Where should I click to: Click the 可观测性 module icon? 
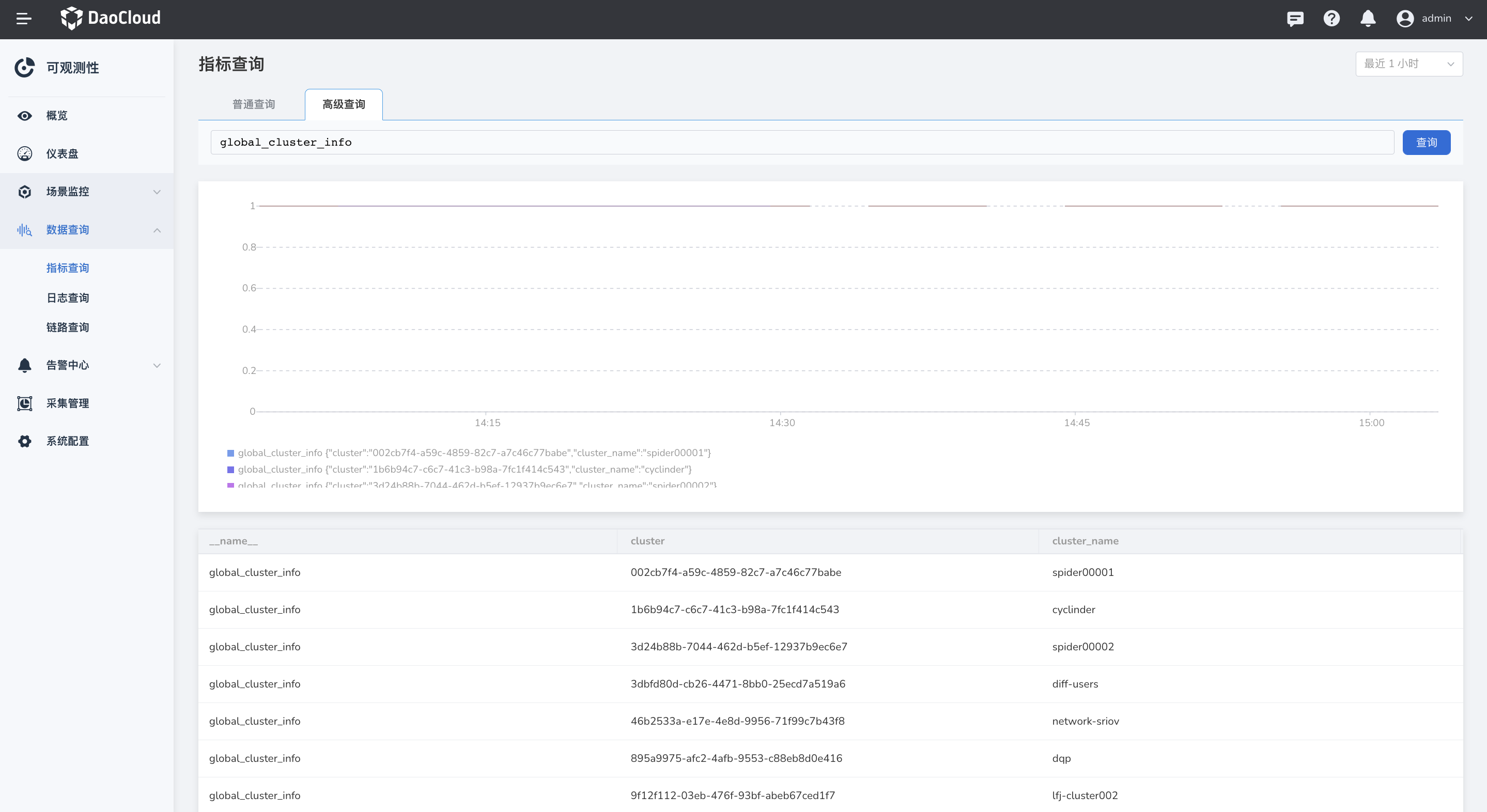25,68
